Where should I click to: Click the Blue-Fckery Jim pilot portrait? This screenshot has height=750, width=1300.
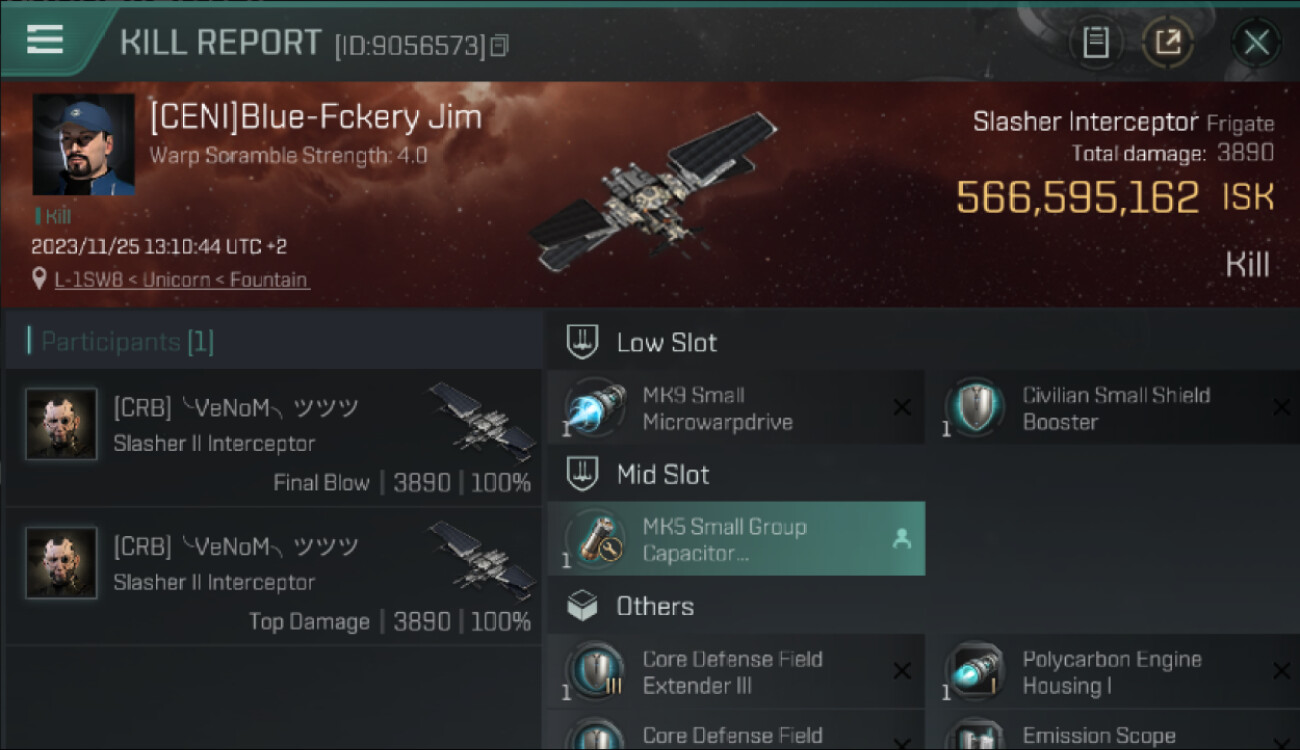pos(84,145)
